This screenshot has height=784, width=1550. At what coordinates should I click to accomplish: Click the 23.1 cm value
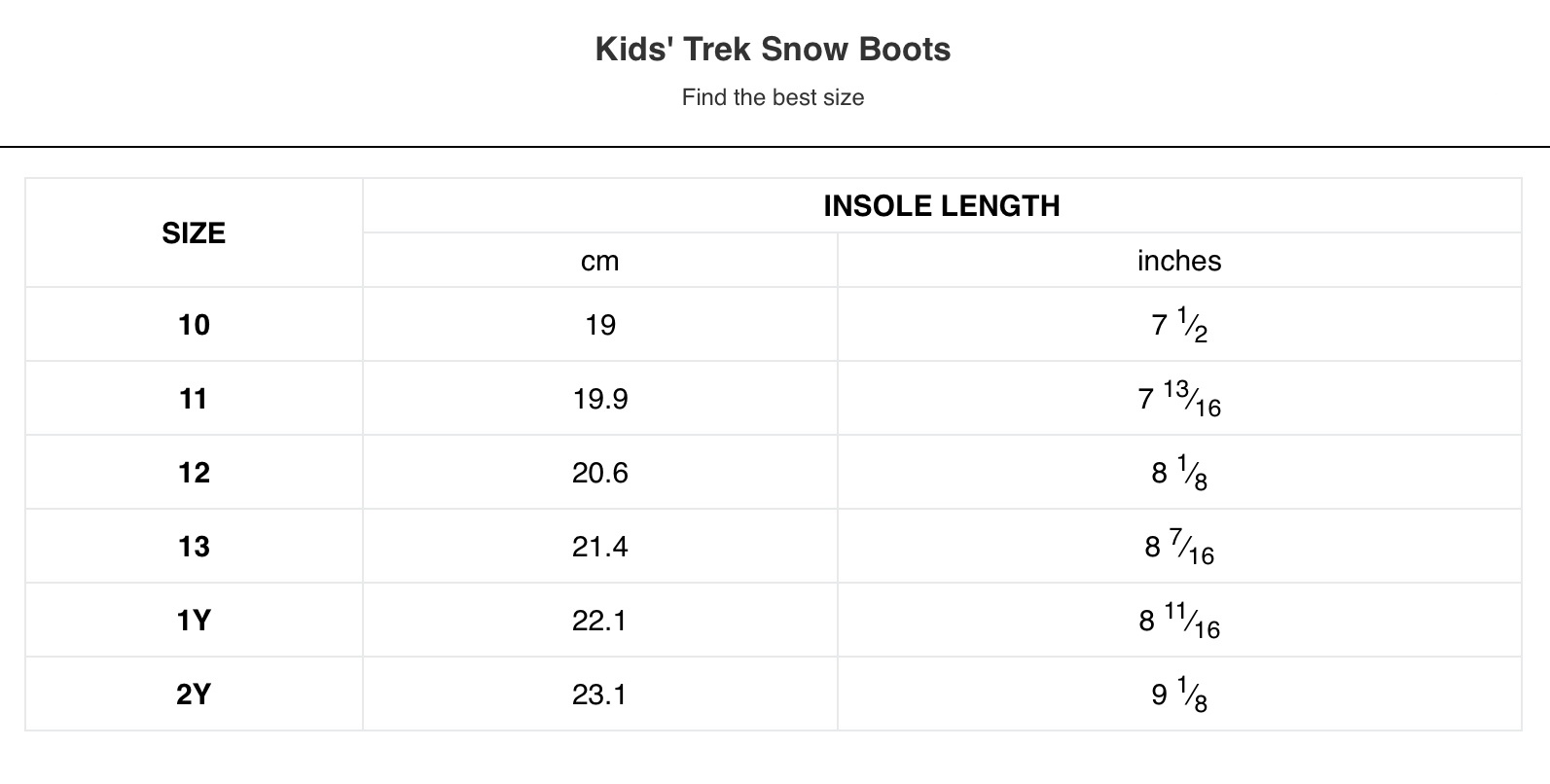point(600,695)
